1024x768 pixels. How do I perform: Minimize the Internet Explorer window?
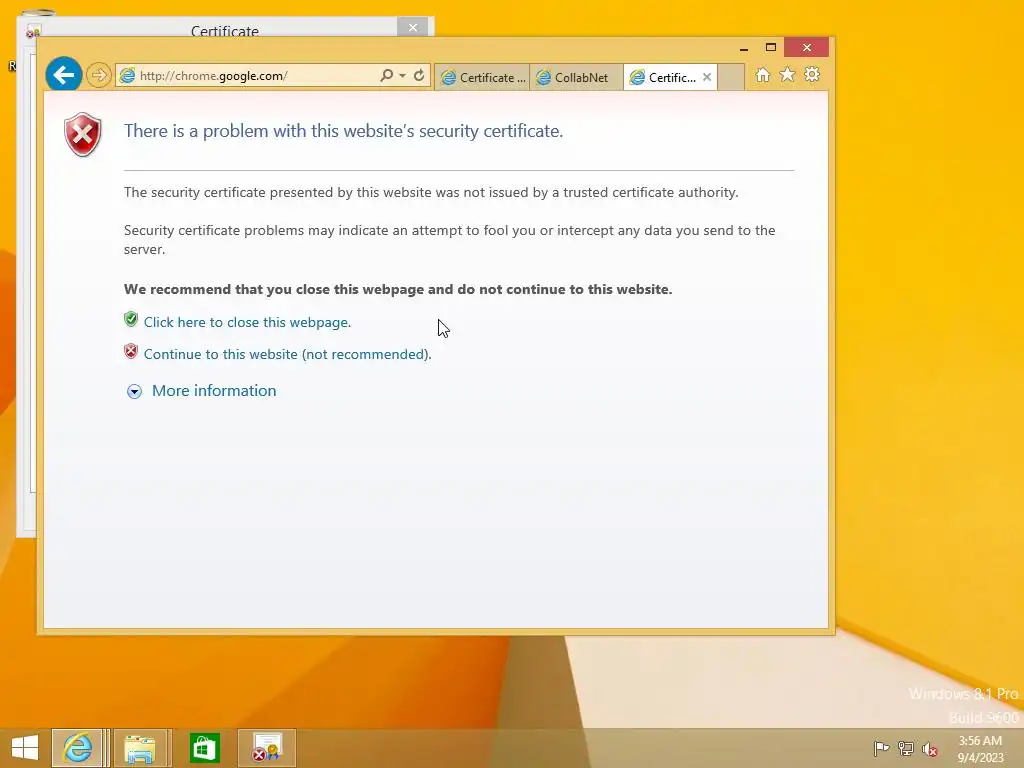pos(744,48)
